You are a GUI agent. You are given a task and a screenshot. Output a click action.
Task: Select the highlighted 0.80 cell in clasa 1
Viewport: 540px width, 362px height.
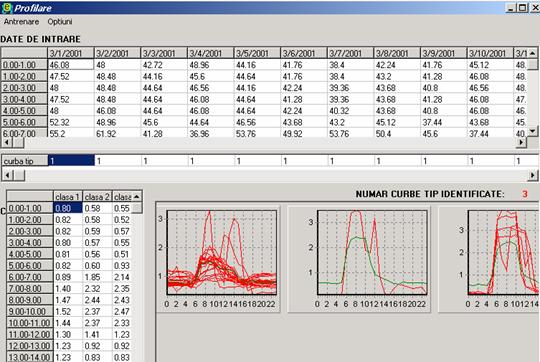coord(68,208)
